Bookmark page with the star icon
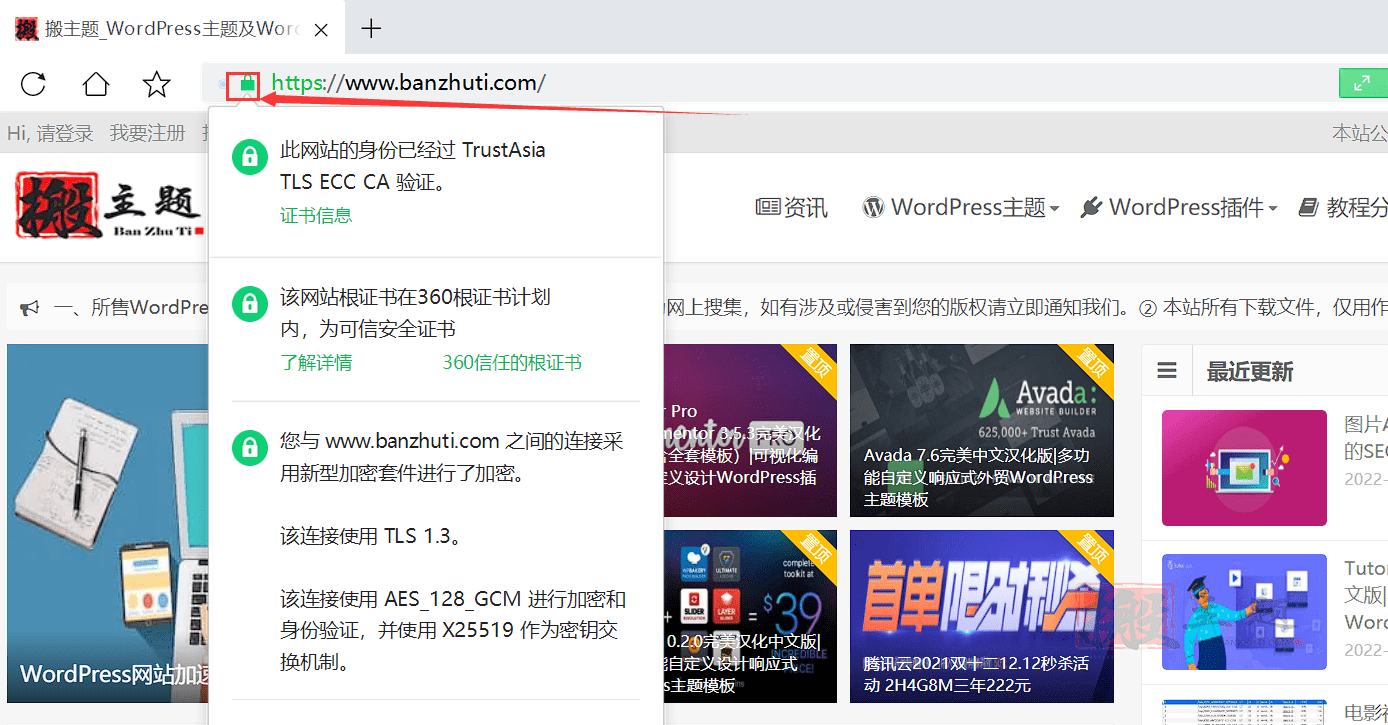 click(157, 83)
